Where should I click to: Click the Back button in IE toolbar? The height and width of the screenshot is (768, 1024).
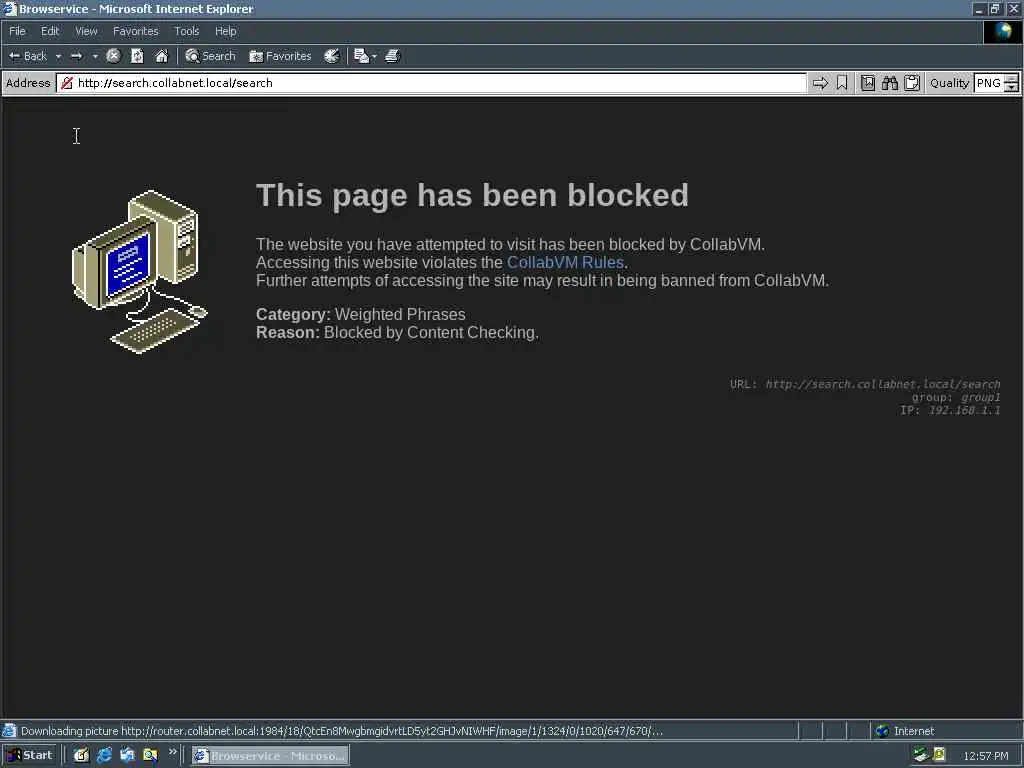[x=28, y=56]
